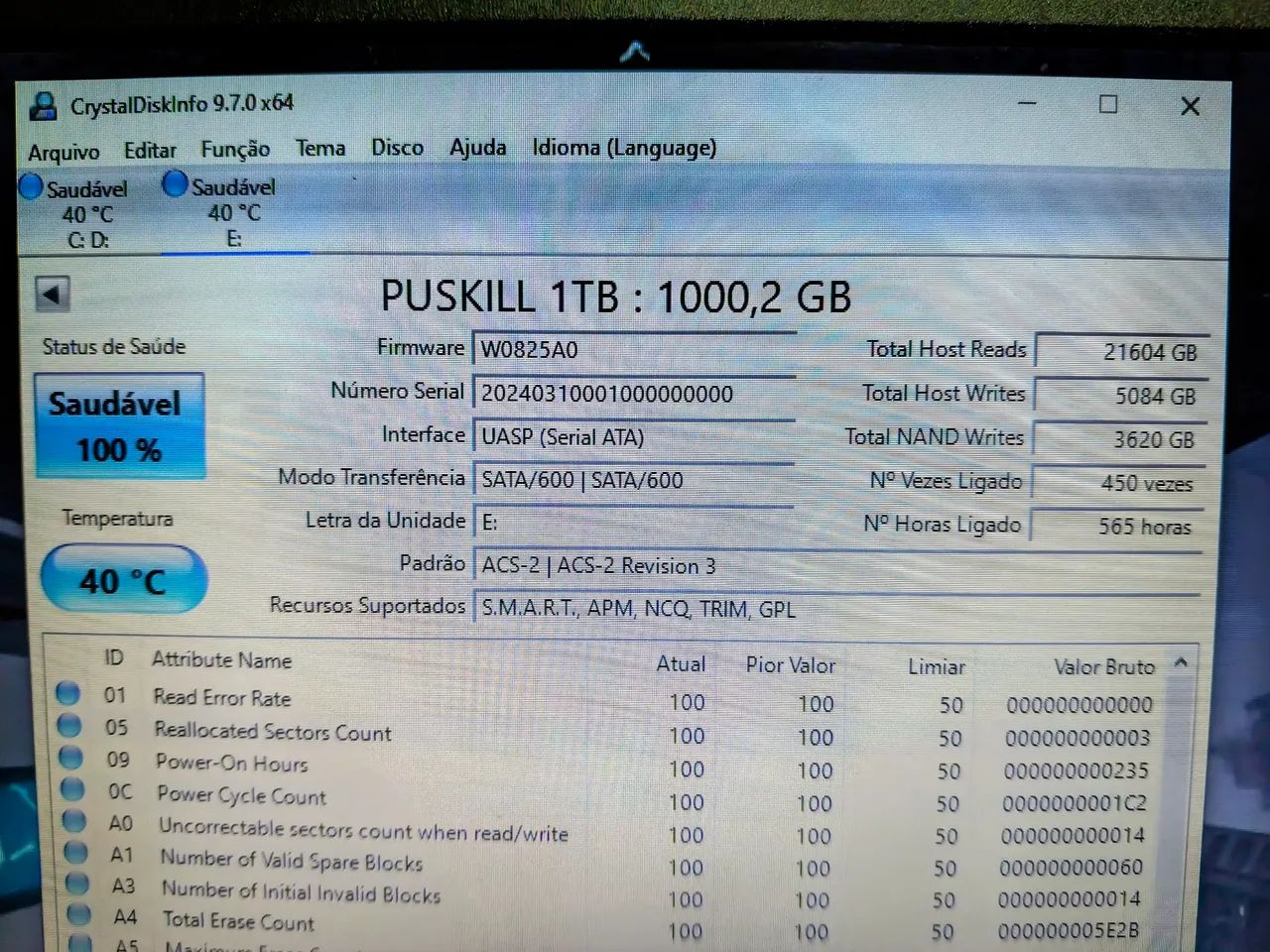This screenshot has height=952, width=1270.
Task: Click raw value 0000000005E2B
Action: point(1069,931)
